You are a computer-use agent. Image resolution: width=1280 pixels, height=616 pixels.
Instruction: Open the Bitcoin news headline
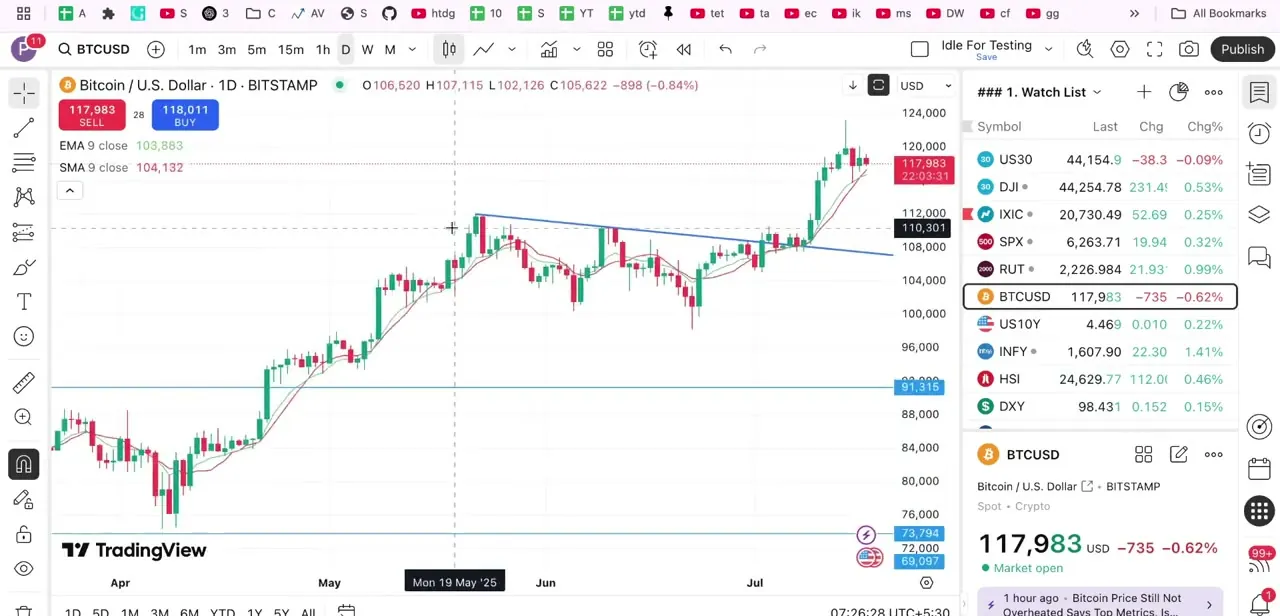point(1100,604)
